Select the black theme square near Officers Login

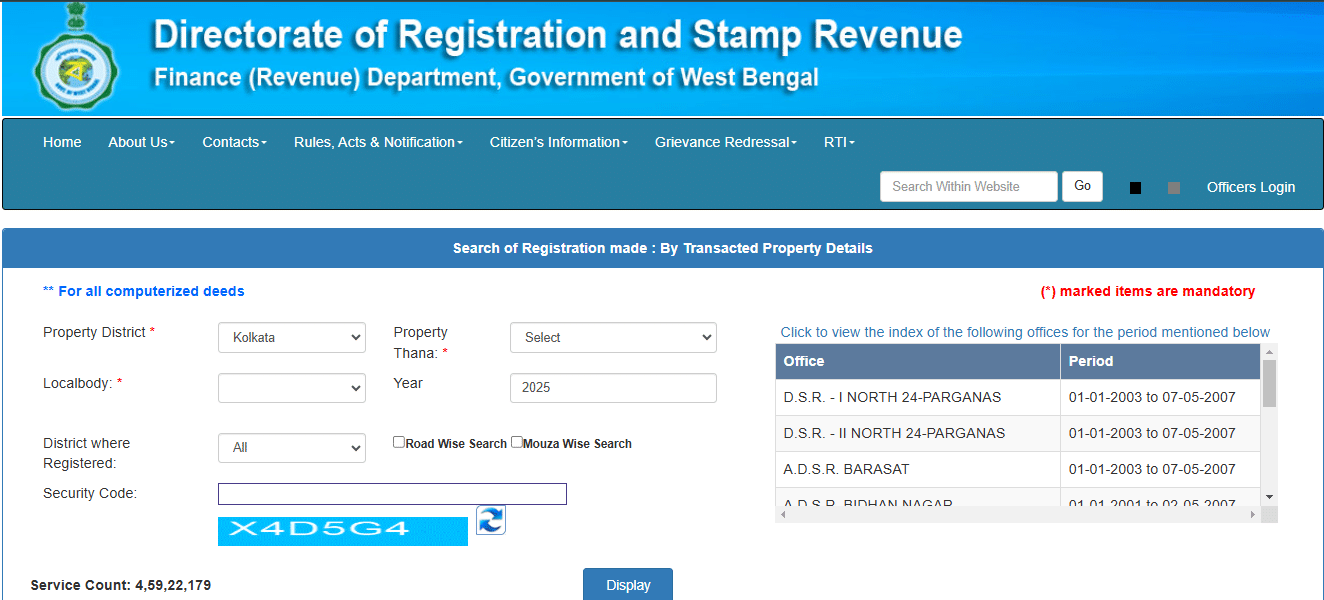click(x=1135, y=187)
